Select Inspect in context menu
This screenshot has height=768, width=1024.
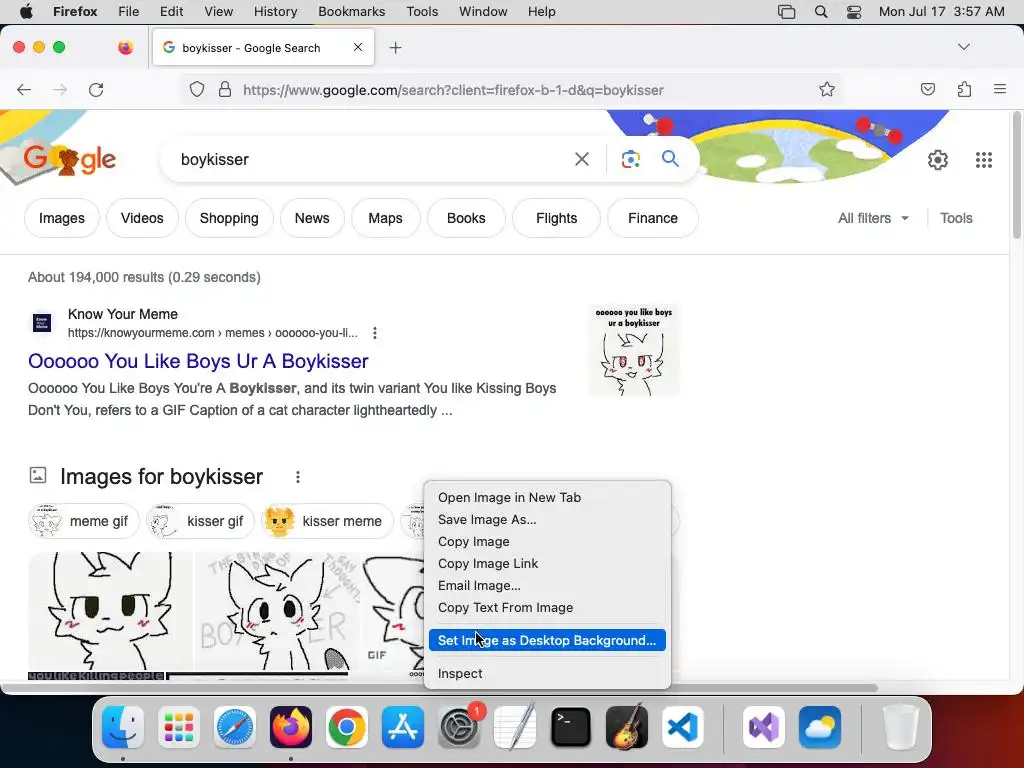[x=547, y=673]
